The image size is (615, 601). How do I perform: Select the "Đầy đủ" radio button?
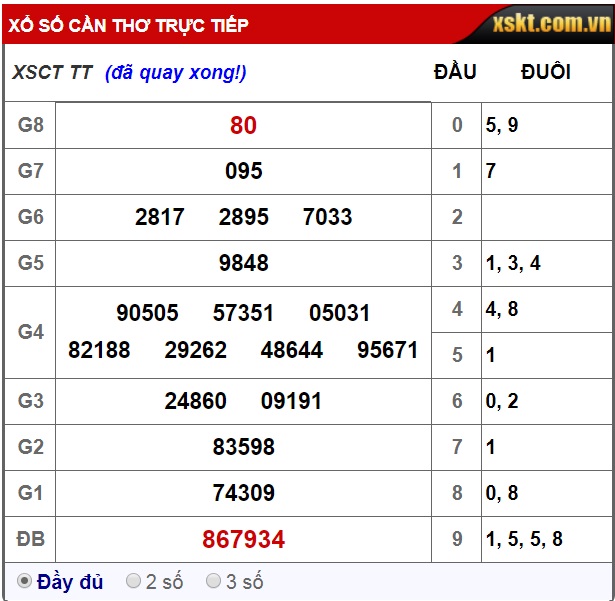pyautogui.click(x=25, y=581)
